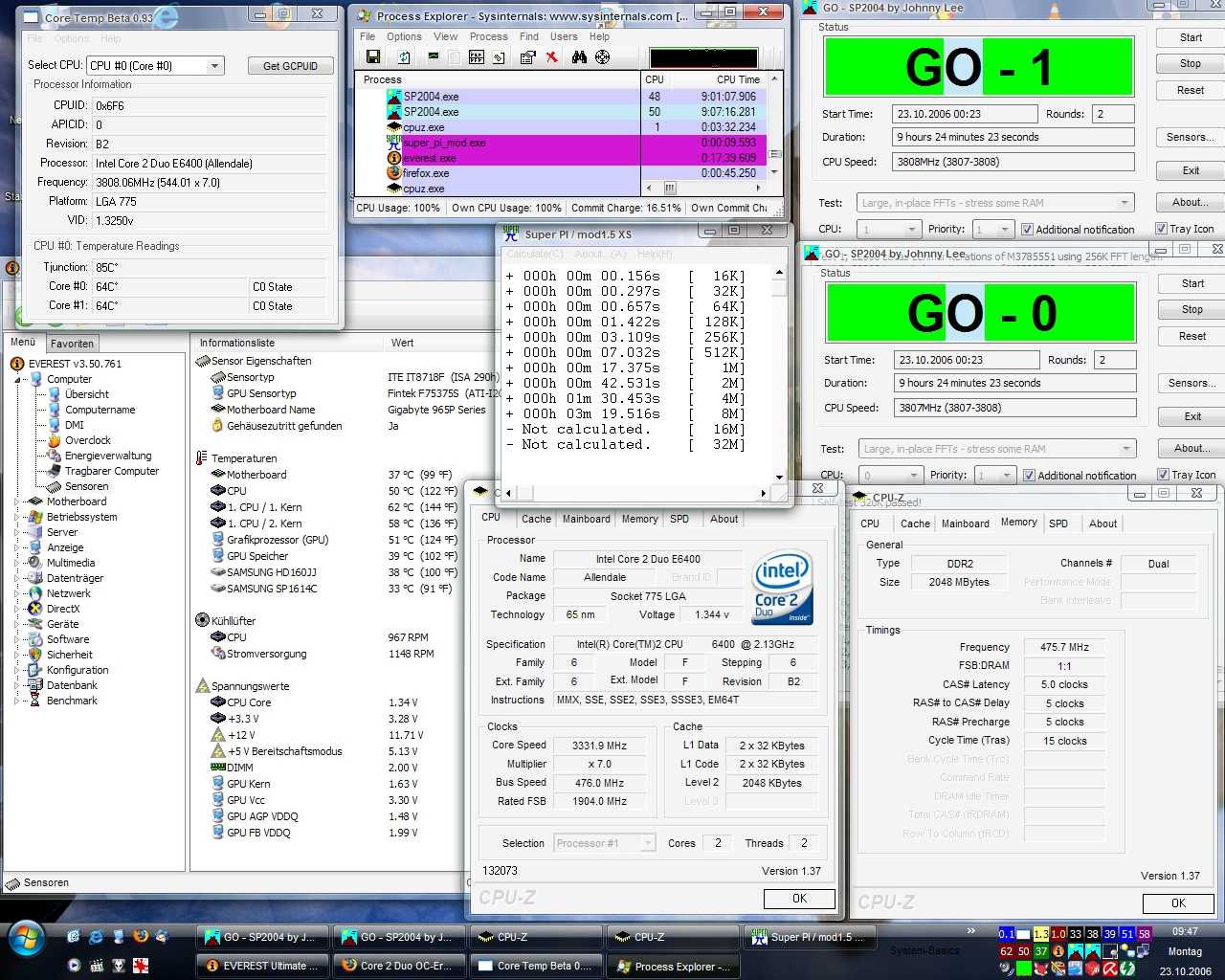Click Show Lower Pane icon in Process Explorer
Screen dimensions: 1225x980
coord(476,57)
